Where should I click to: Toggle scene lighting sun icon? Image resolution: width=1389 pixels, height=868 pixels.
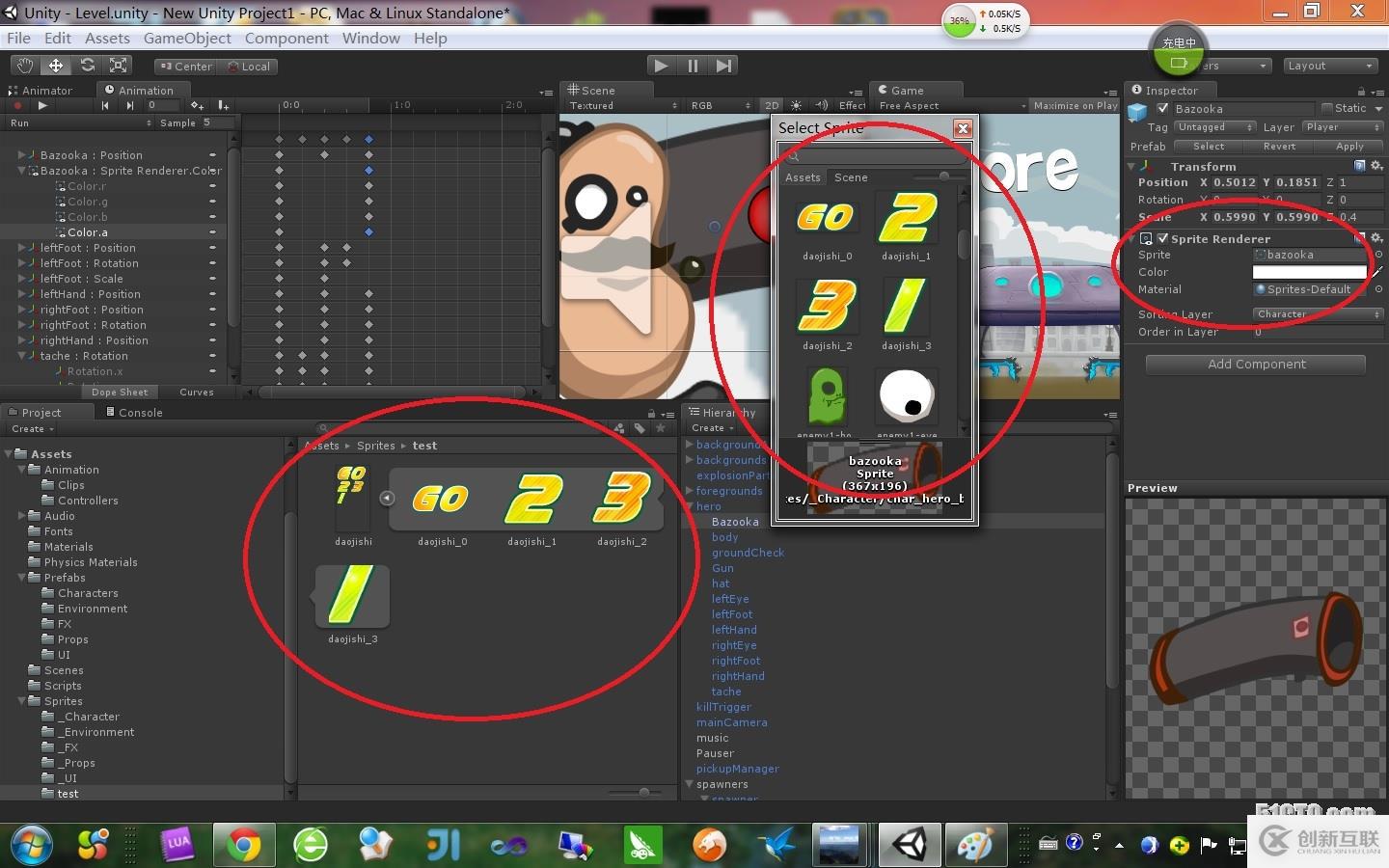[x=796, y=106]
